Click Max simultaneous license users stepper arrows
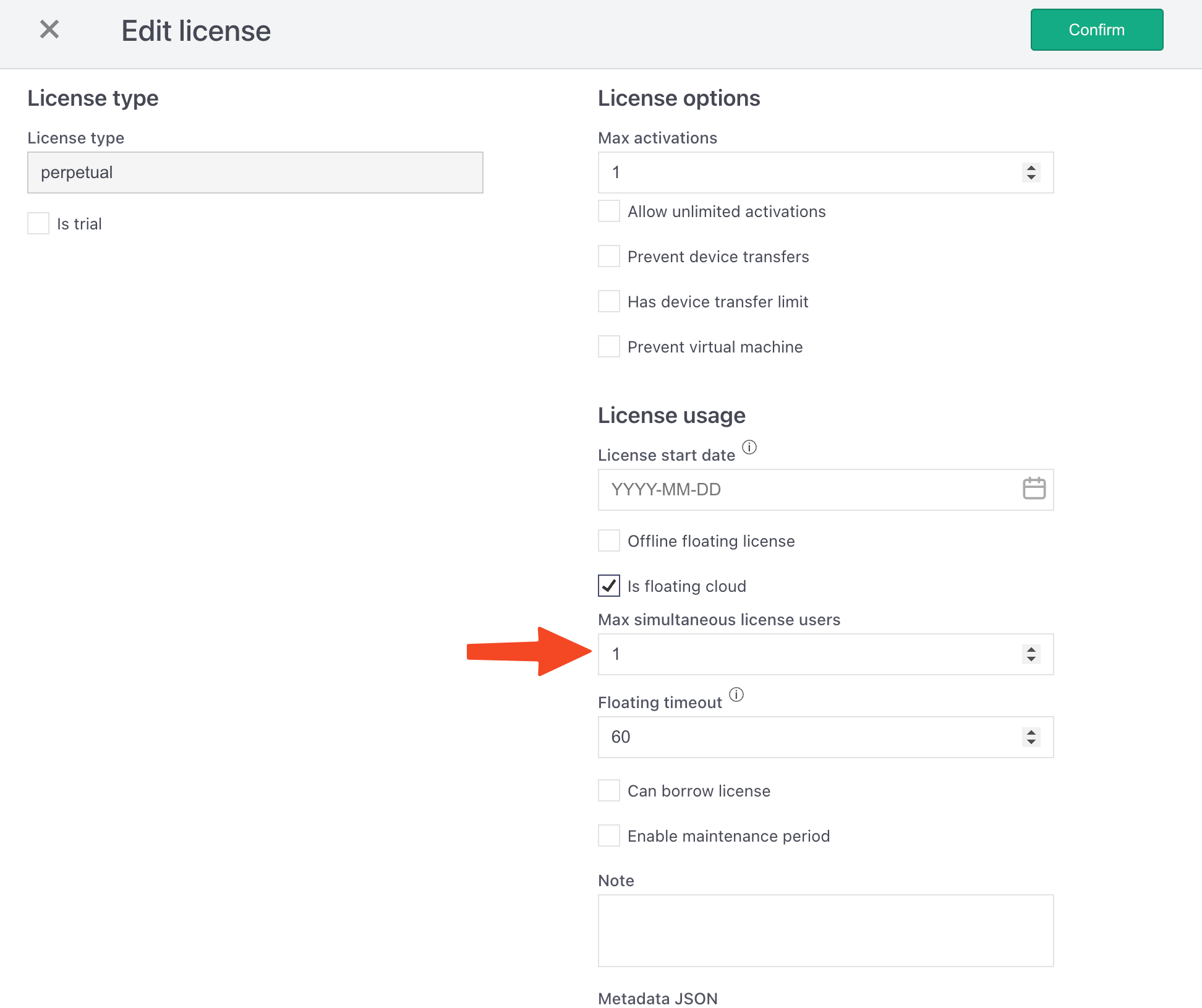1202x1008 pixels. click(x=1031, y=654)
